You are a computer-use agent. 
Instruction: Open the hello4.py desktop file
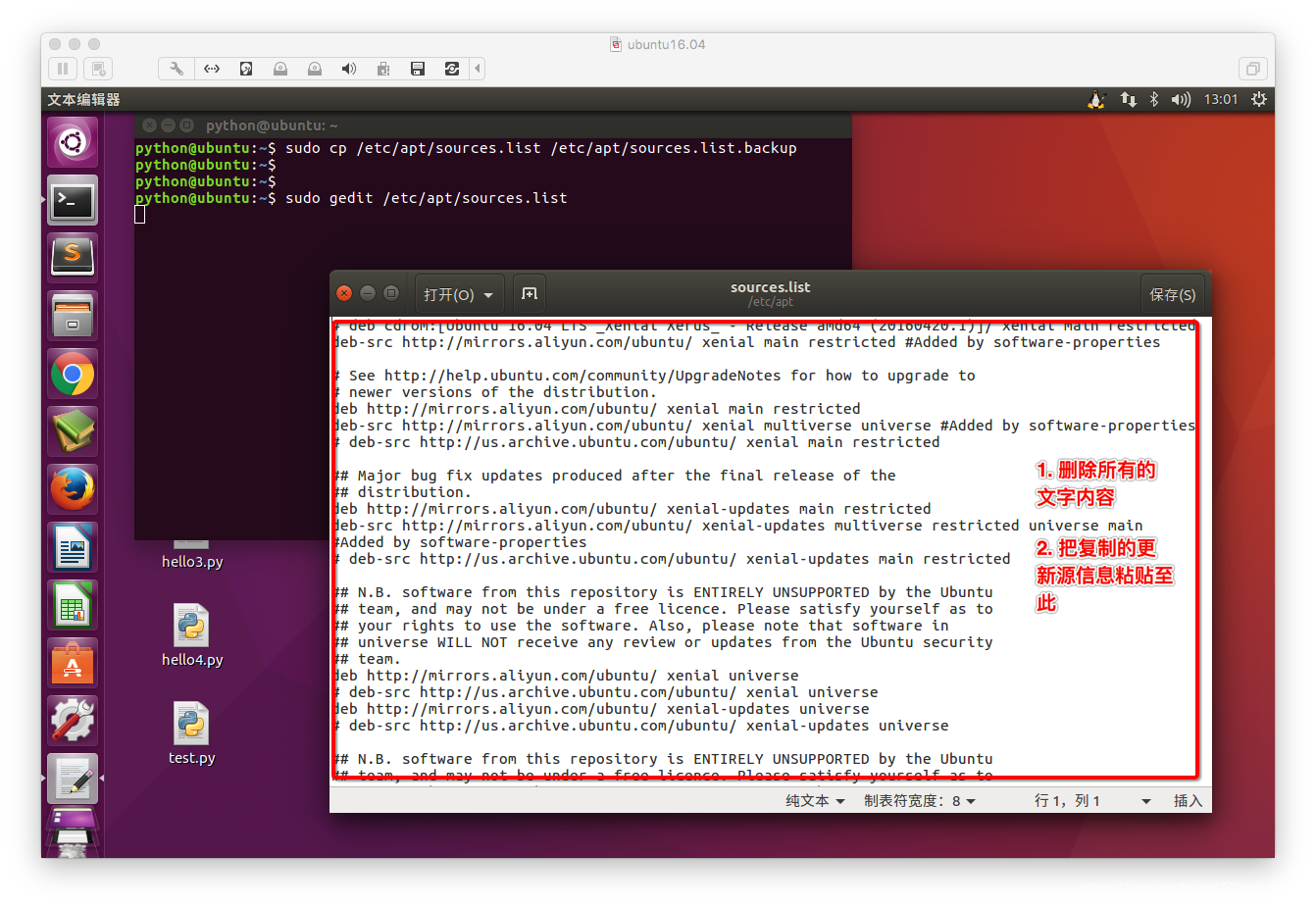coord(192,635)
